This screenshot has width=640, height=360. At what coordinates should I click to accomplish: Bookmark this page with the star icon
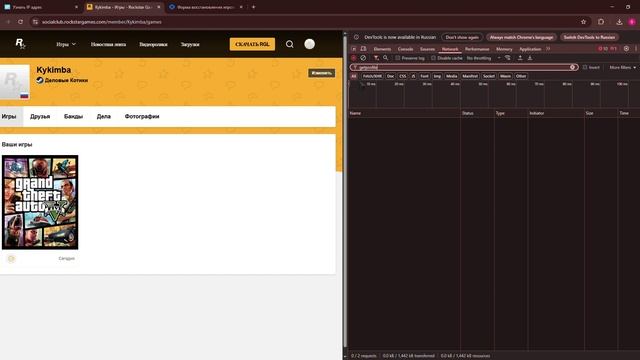tap(583, 22)
